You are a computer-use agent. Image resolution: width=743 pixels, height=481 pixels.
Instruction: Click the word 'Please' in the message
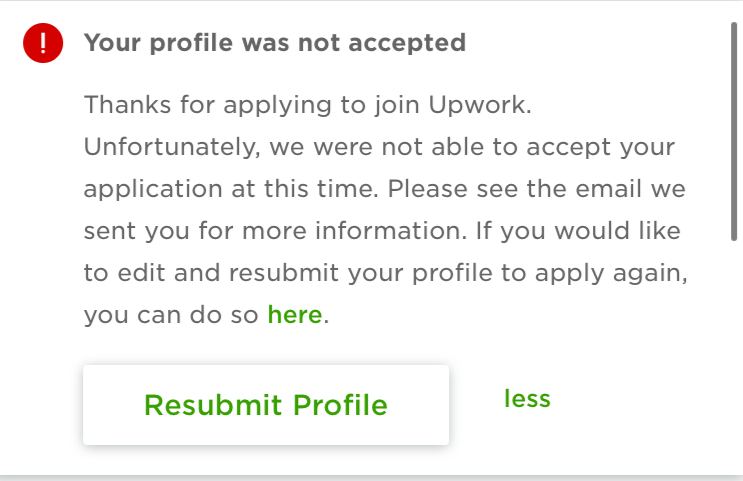click(x=428, y=189)
